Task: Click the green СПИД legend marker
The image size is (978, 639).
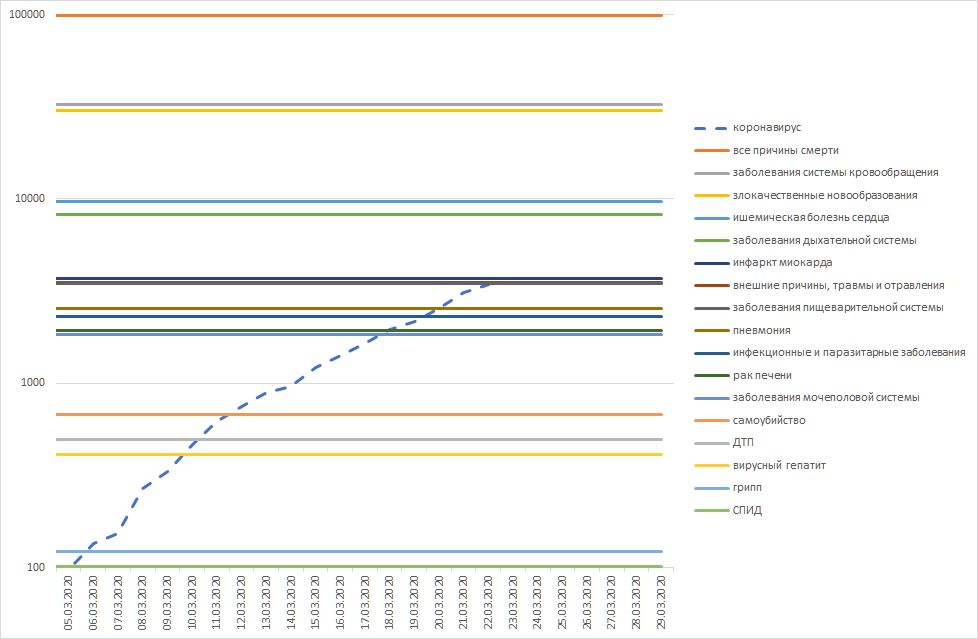Action: [709, 510]
